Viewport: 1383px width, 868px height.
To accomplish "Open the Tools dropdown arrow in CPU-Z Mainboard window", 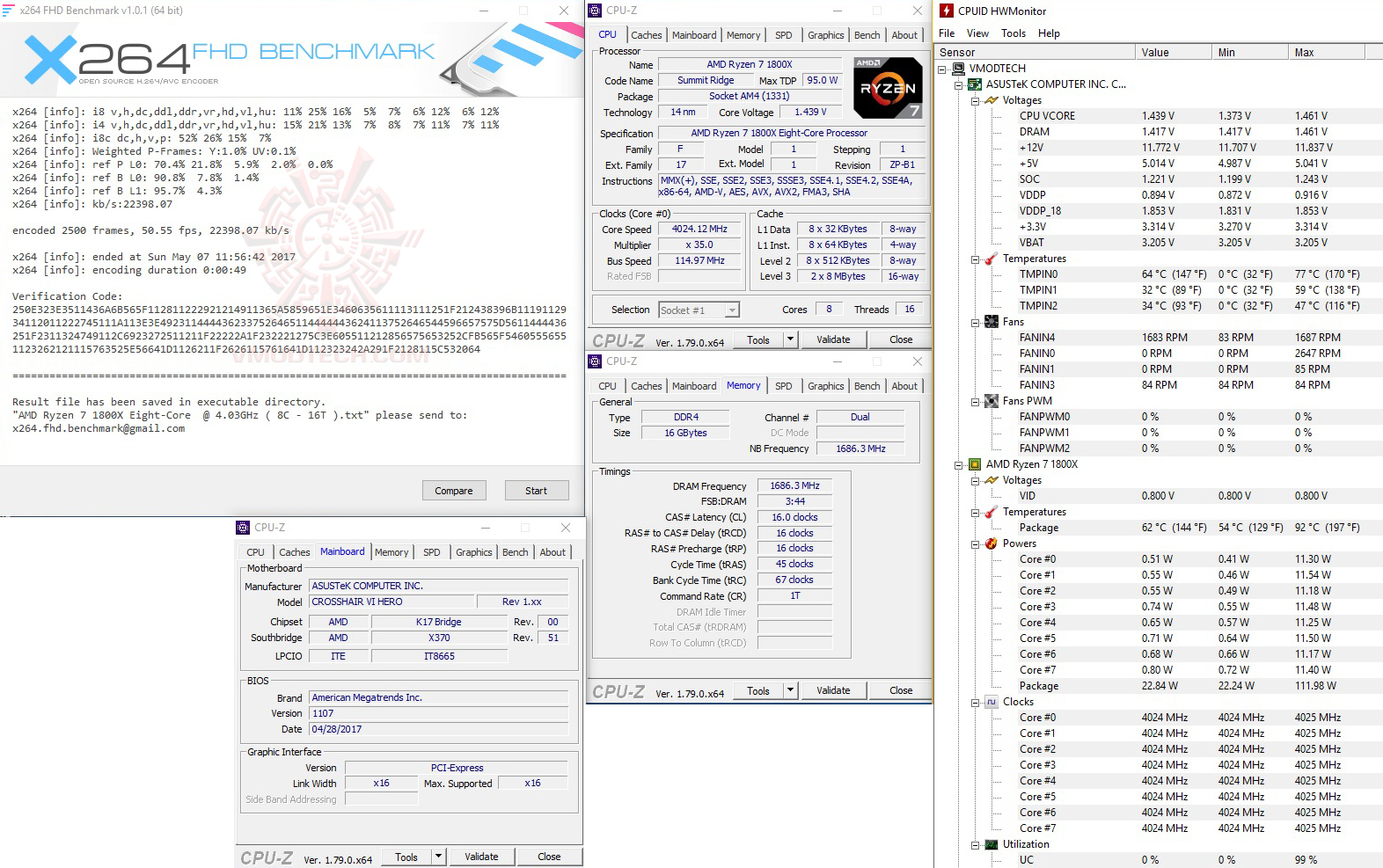I will 438,857.
